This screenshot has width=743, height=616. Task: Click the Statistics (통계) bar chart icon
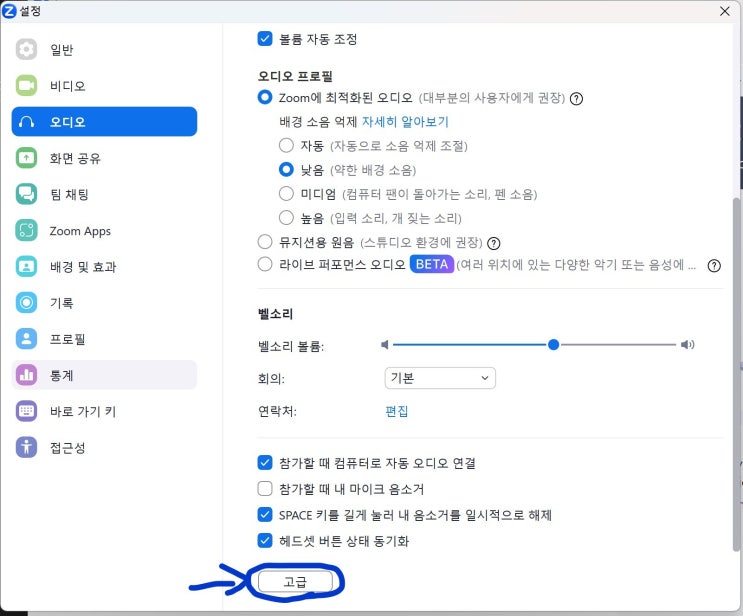[26, 375]
